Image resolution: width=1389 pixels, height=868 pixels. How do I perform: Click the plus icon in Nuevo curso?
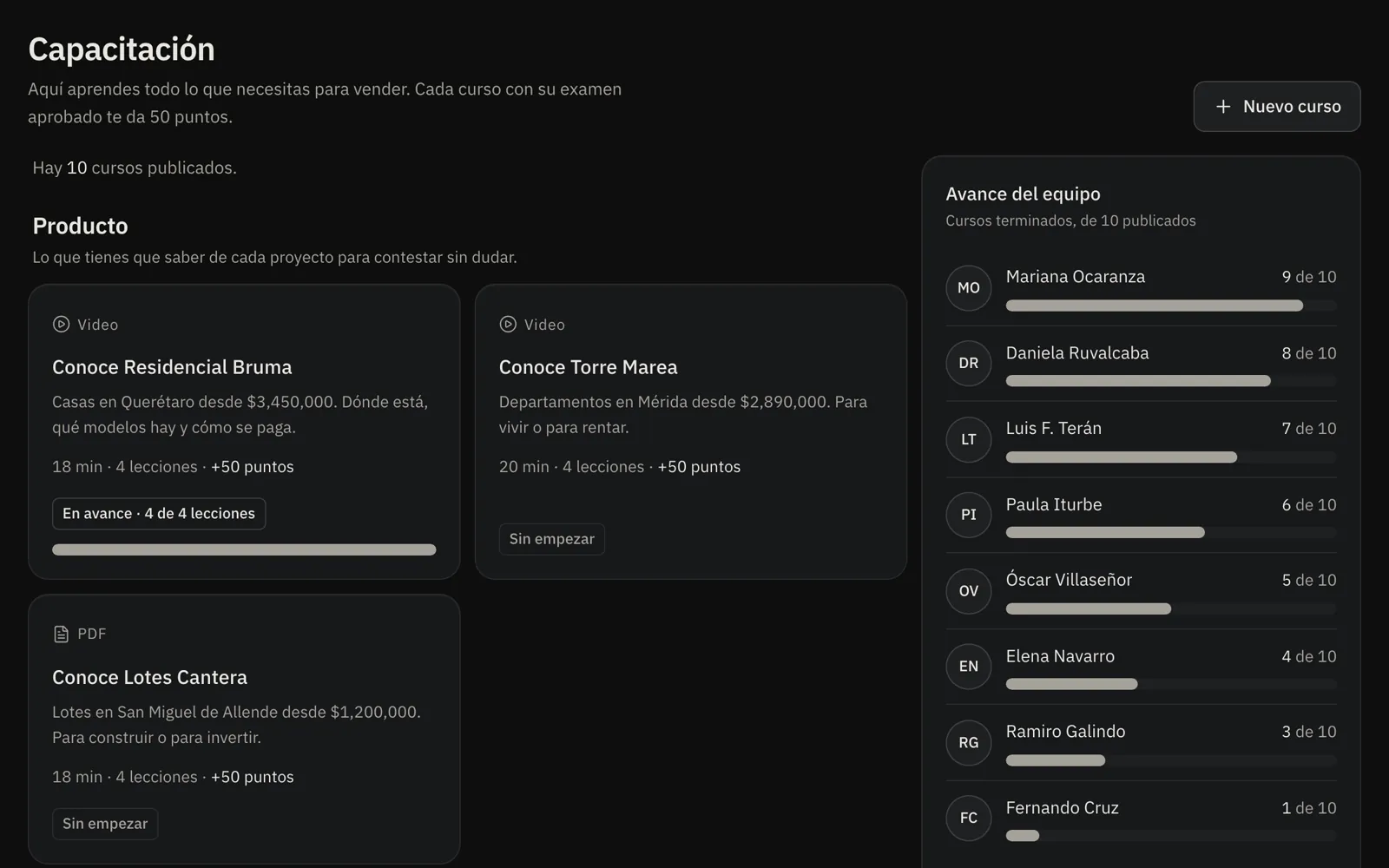click(1223, 107)
